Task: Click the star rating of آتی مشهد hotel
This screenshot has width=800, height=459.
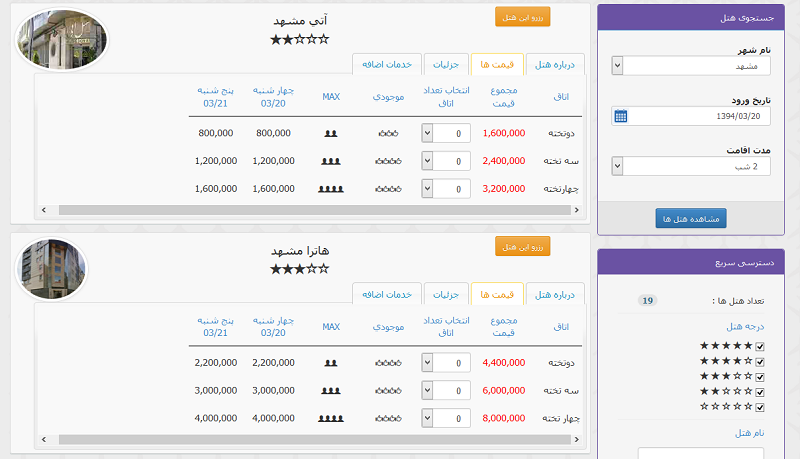Action: [x=299, y=39]
